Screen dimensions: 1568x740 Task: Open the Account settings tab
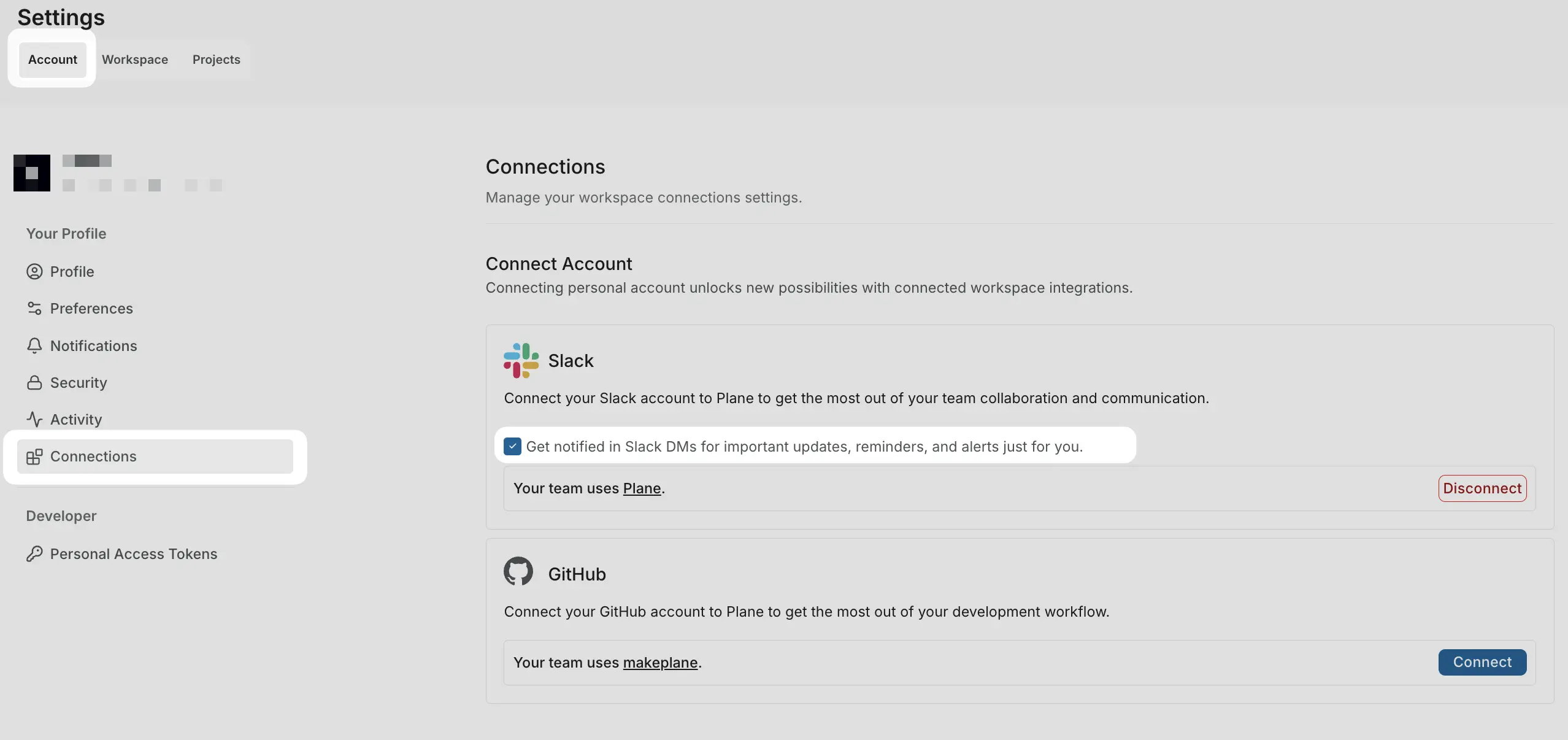coord(52,59)
